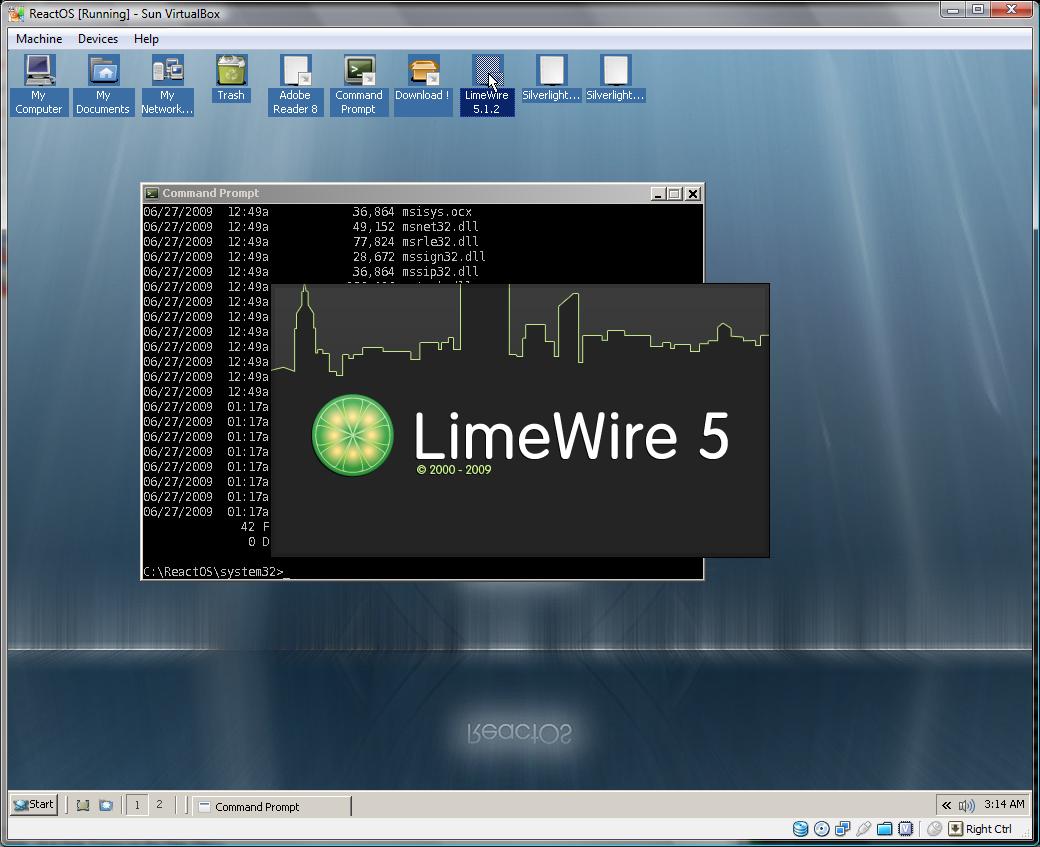Click the ReactOS Start button
This screenshot has height=847, width=1040.
34,805
